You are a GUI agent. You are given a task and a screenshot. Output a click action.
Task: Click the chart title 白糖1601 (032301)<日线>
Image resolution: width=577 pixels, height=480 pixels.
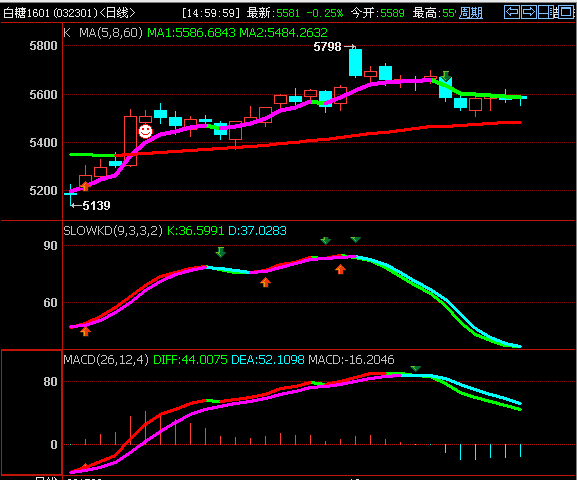click(69, 13)
